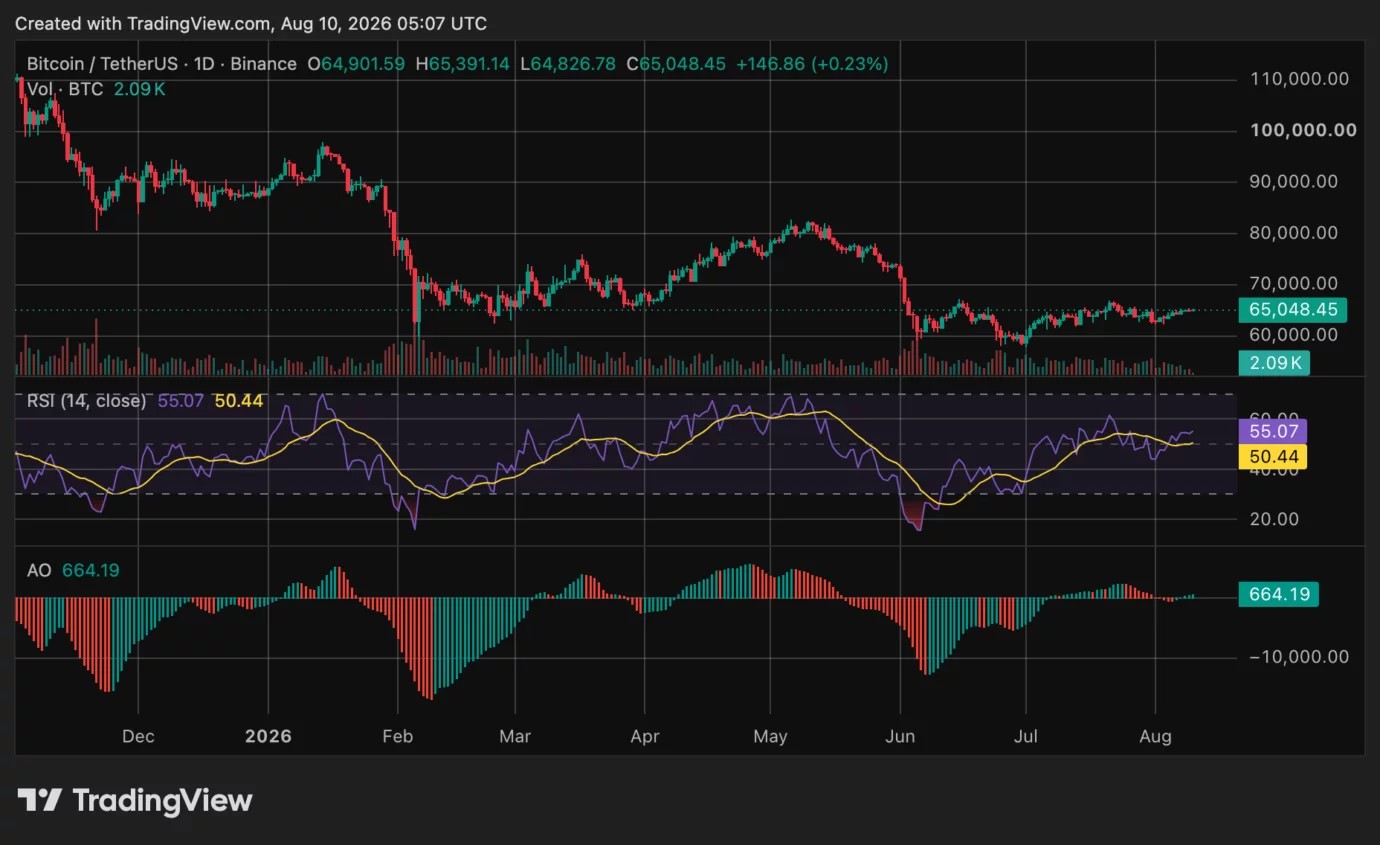
Task: Click the 90,000.00 price axis label
Action: tap(1294, 181)
